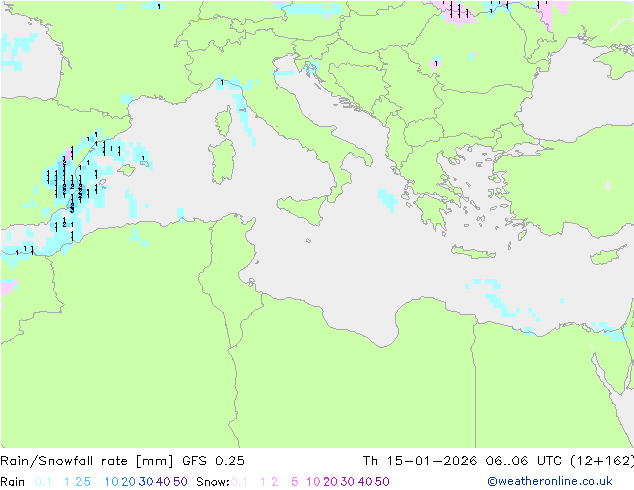Viewport: 634px width, 490px height.
Task: Open the ©weatheronline.co.uk link
Action: pyautogui.click(x=550, y=481)
